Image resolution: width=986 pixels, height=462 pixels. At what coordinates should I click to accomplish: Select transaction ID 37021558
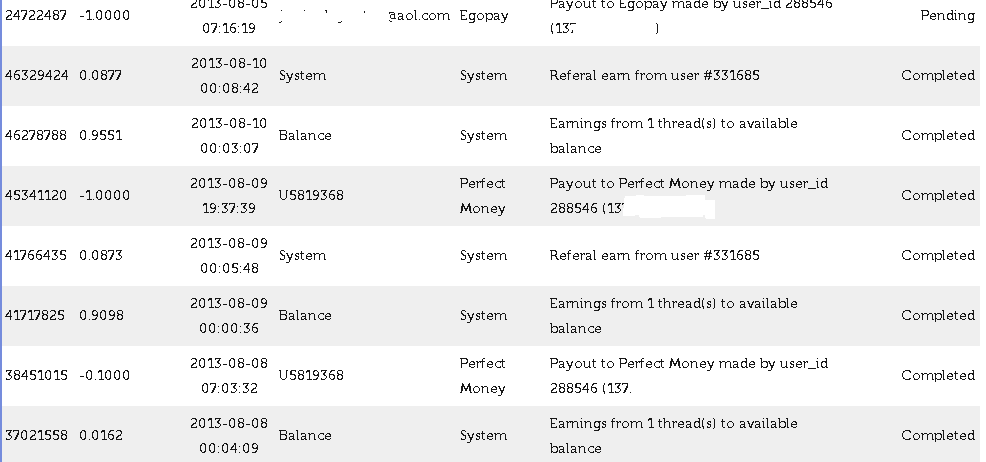click(36, 436)
